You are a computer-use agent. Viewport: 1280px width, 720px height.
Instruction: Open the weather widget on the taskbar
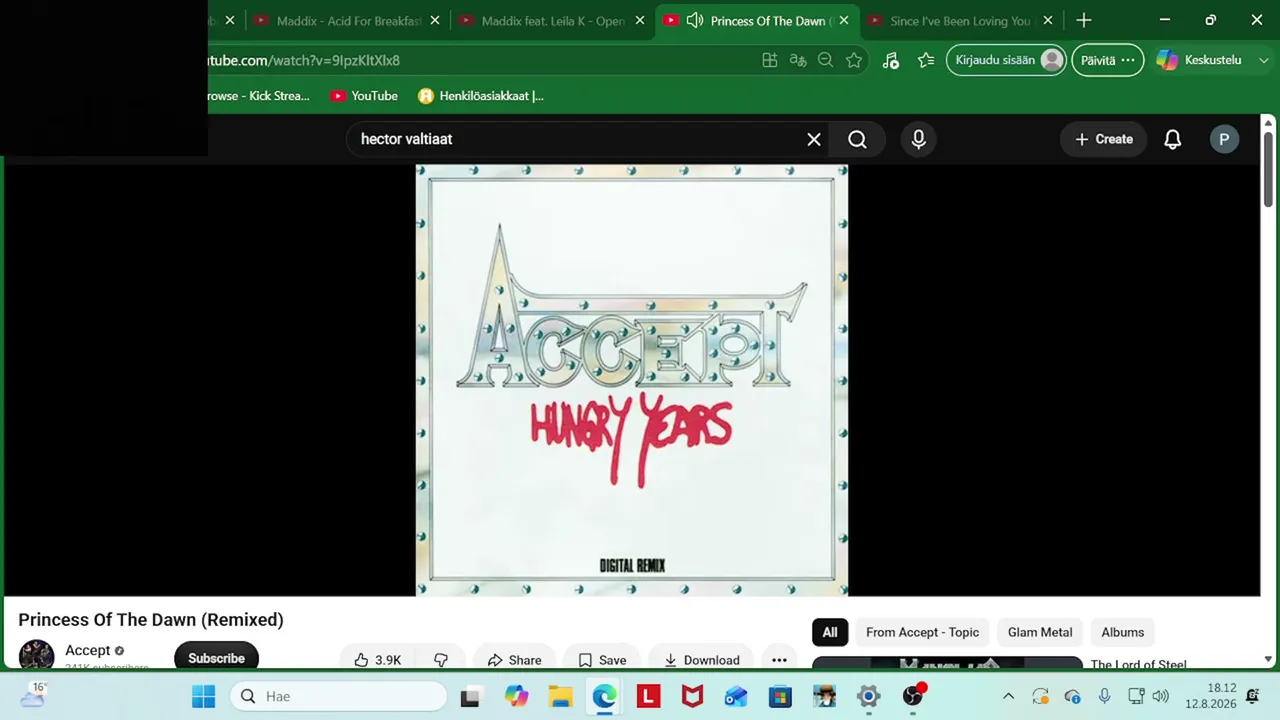pyautogui.click(x=32, y=695)
